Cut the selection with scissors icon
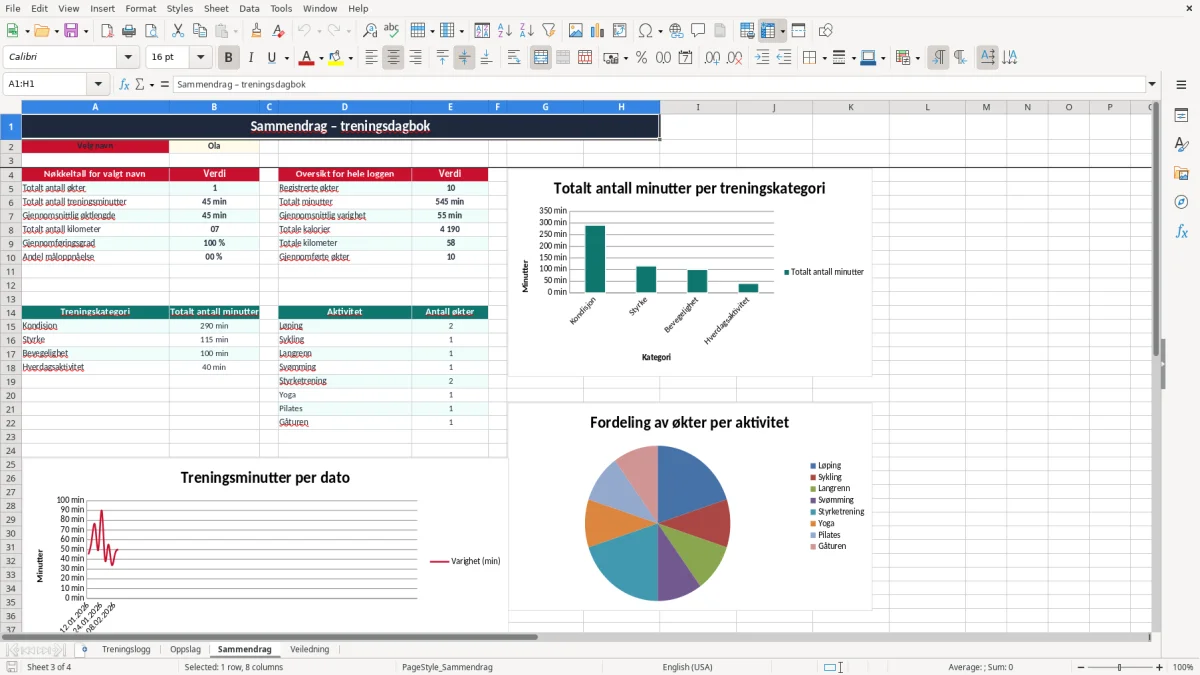The height and width of the screenshot is (675, 1200). tap(178, 31)
